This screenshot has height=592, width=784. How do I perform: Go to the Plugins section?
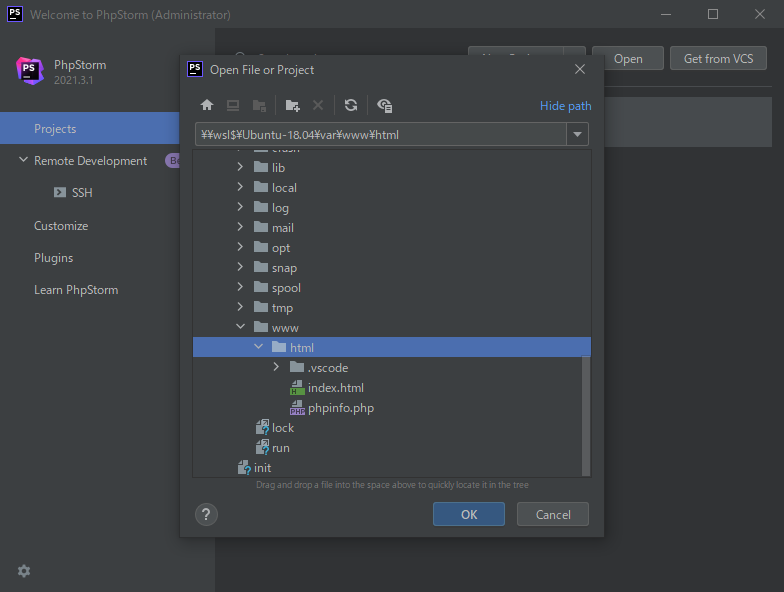(x=54, y=258)
